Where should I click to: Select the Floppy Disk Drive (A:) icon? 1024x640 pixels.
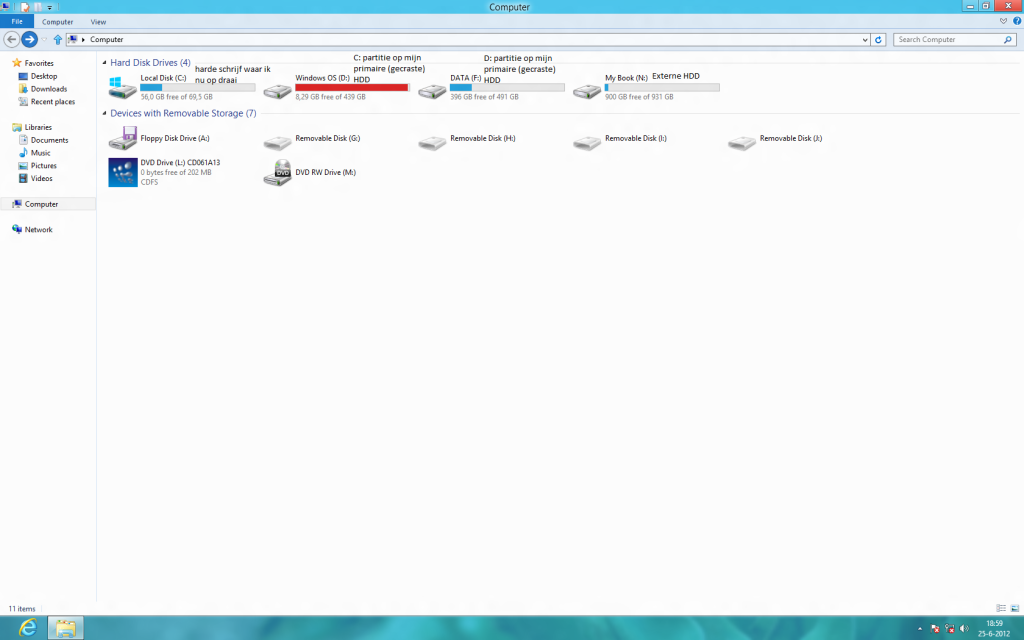tap(122, 139)
